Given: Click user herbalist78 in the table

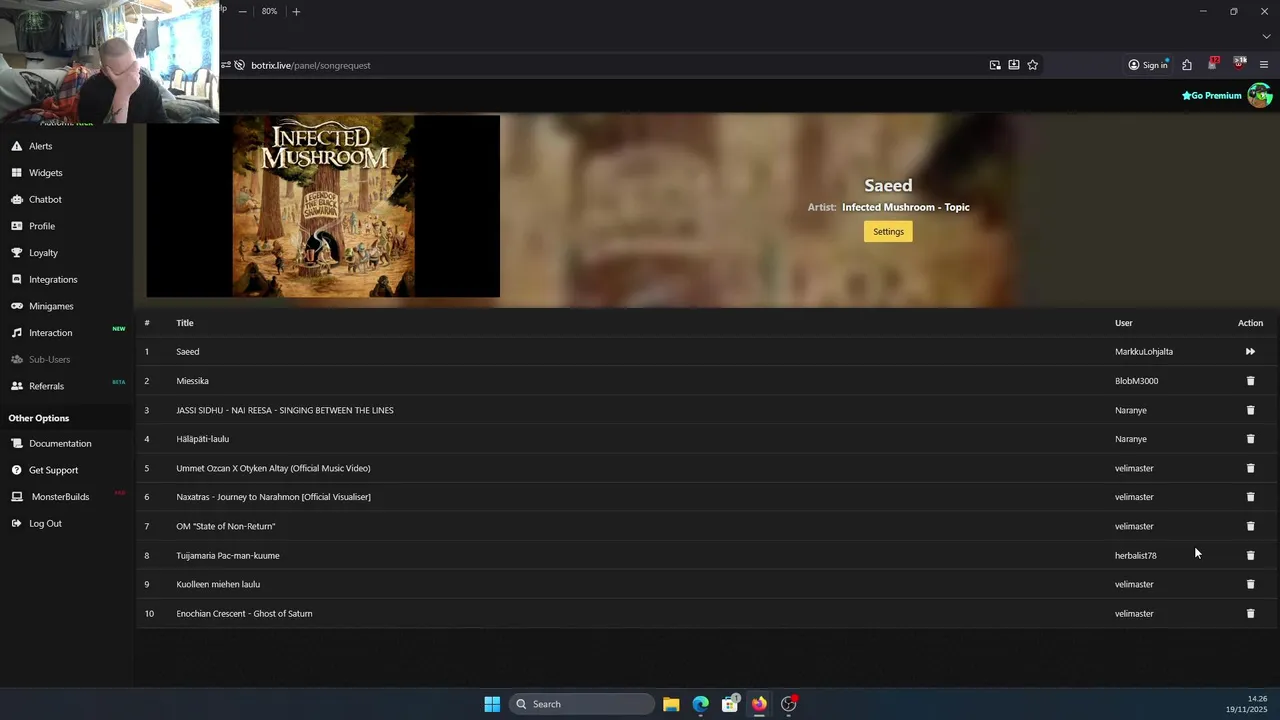Looking at the screenshot, I should [x=1135, y=555].
